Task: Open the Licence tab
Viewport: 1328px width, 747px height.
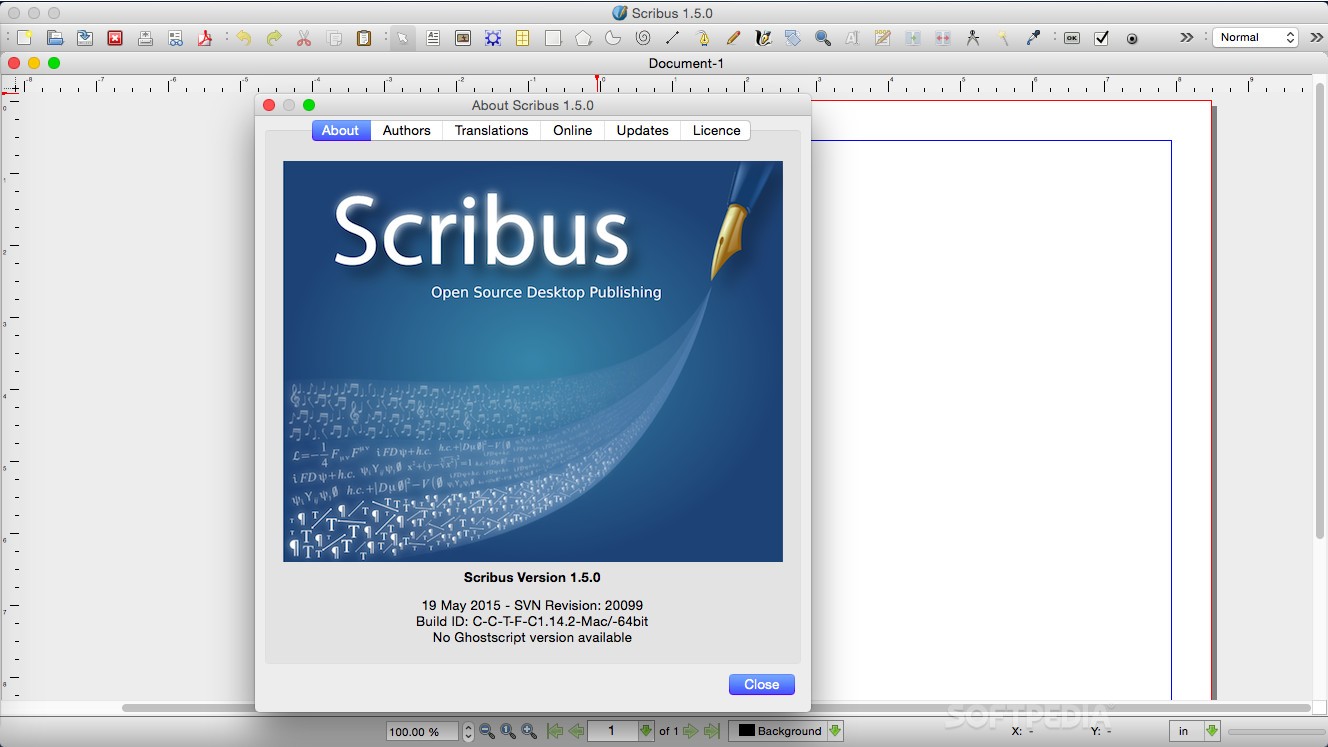Action: (716, 130)
